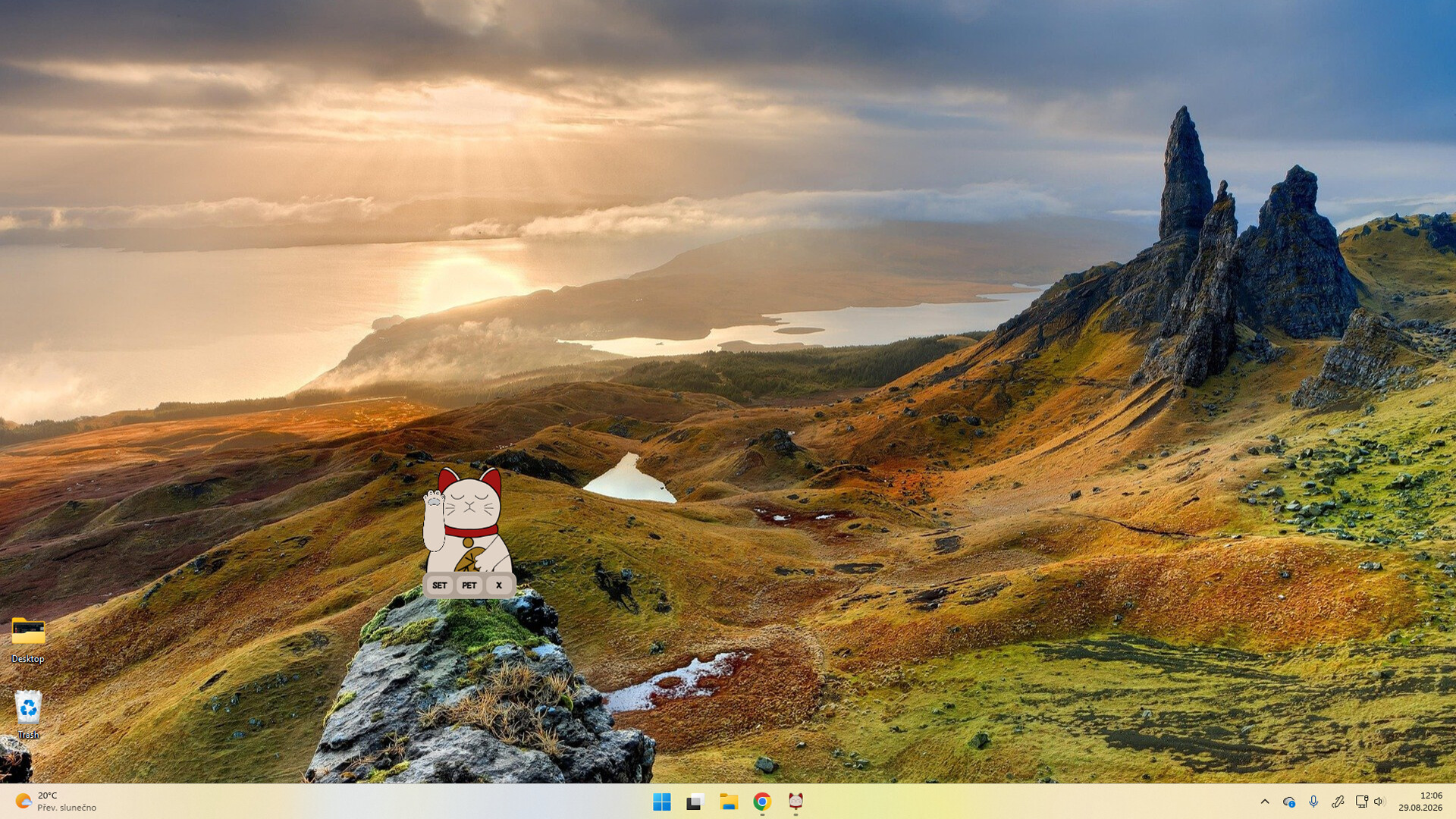Select the Trash recycle bin icon
The width and height of the screenshot is (1456, 819).
28,714
